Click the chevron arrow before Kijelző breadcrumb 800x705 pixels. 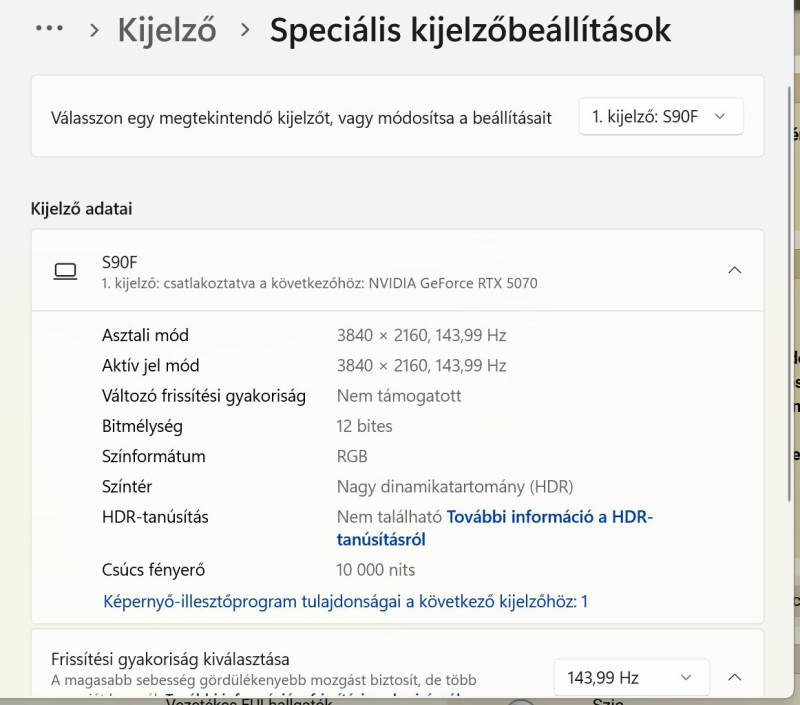click(95, 30)
